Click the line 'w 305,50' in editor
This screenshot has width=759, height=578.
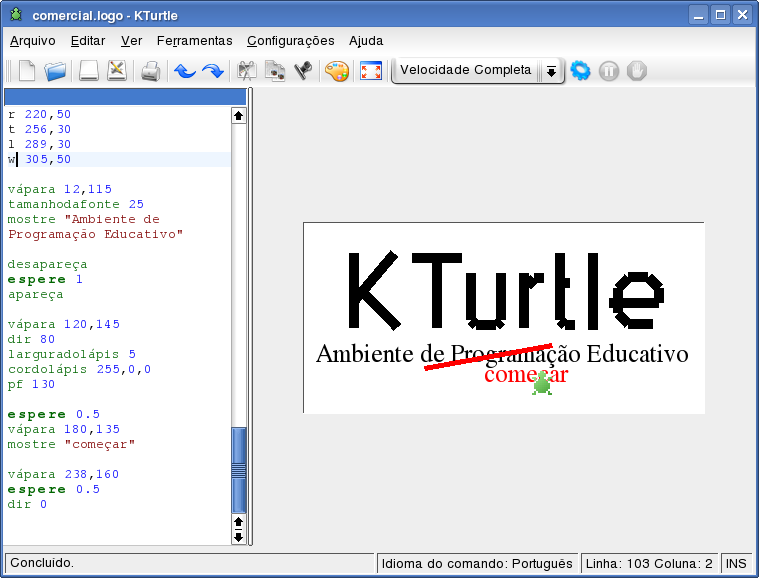(x=119, y=159)
